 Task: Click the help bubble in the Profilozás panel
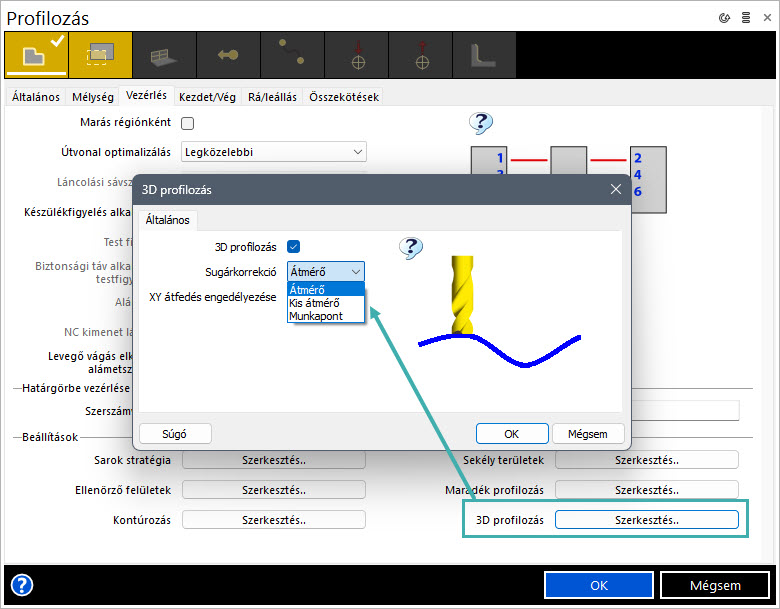point(481,122)
